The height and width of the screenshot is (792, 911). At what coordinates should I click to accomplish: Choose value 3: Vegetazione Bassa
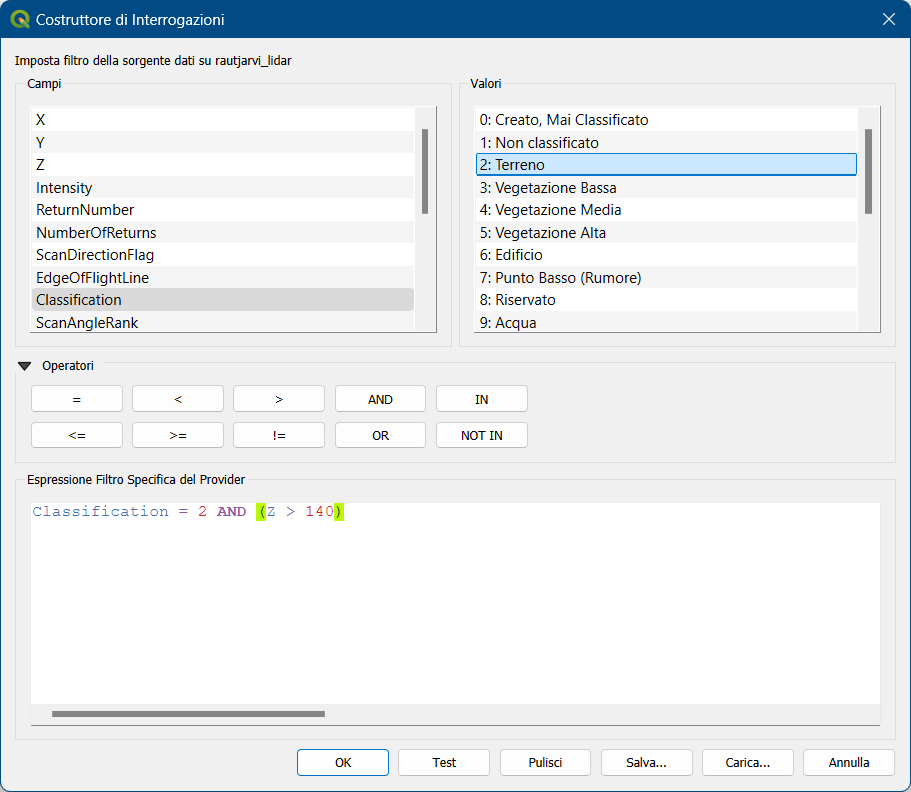pyautogui.click(x=666, y=188)
